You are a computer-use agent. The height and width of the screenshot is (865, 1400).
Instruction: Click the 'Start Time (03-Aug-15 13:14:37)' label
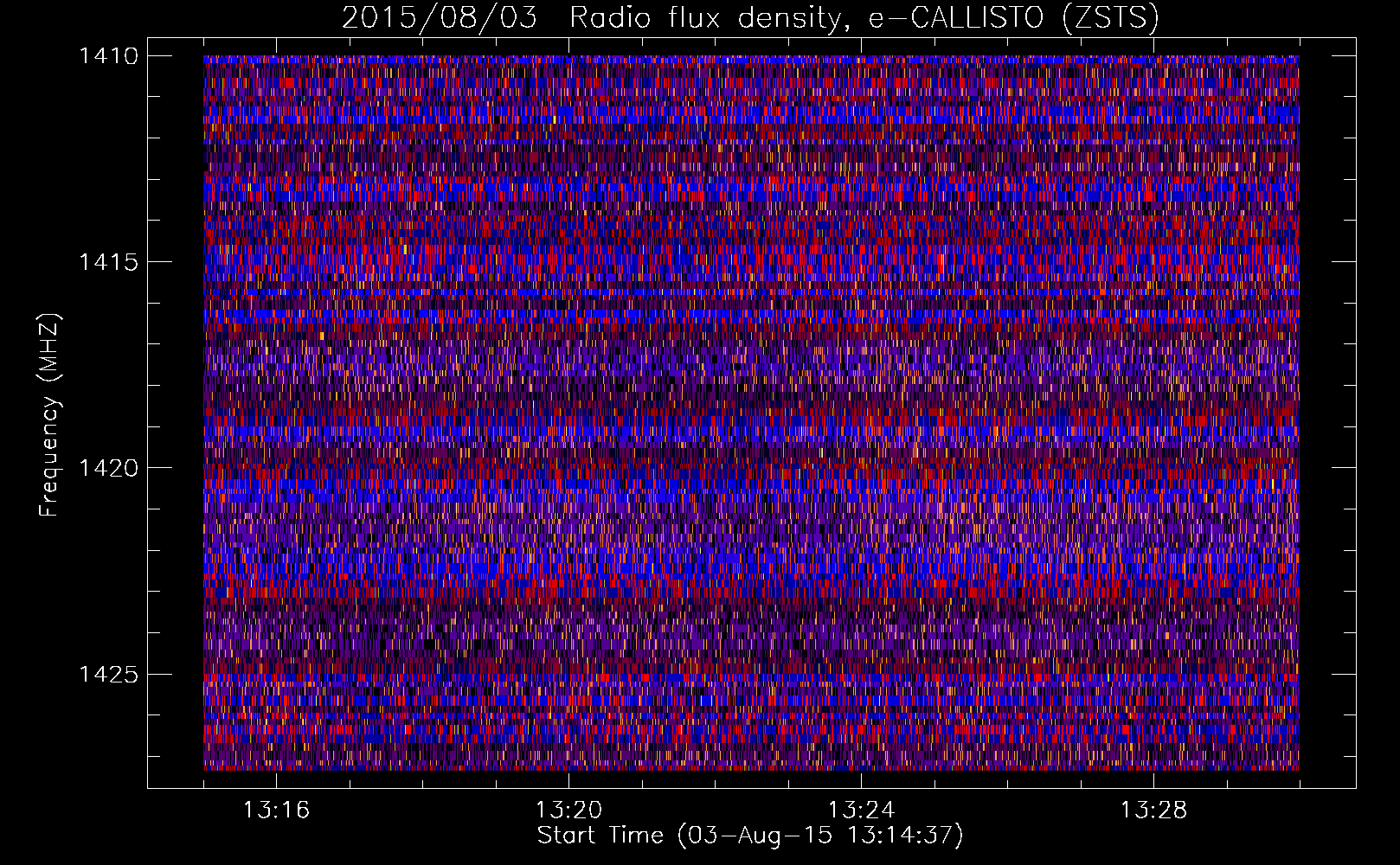750,836
